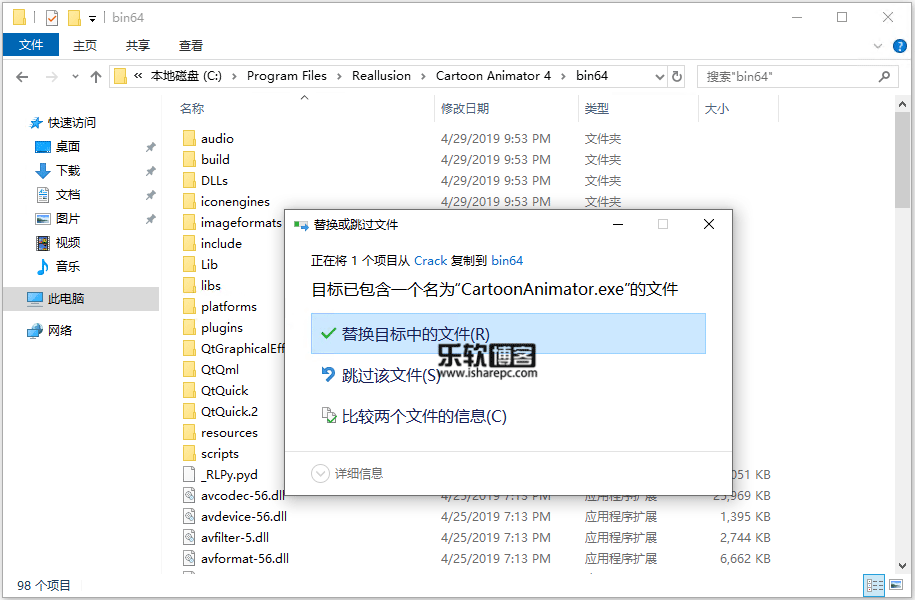Close the 替换或跳过文件 dialog
Image resolution: width=915 pixels, height=600 pixels.
click(709, 224)
